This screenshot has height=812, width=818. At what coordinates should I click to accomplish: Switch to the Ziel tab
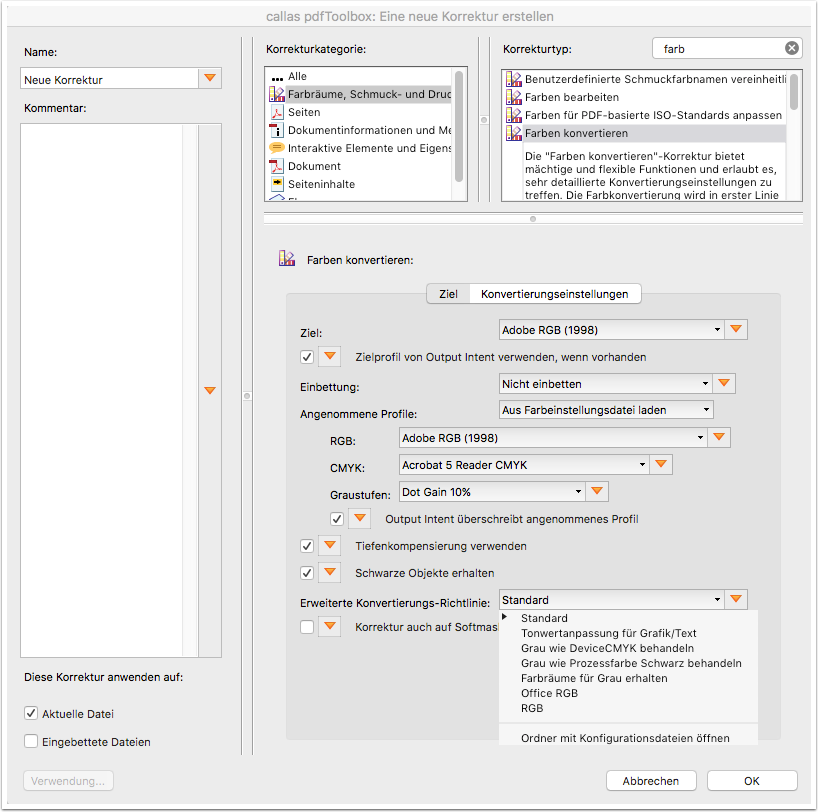pos(448,294)
